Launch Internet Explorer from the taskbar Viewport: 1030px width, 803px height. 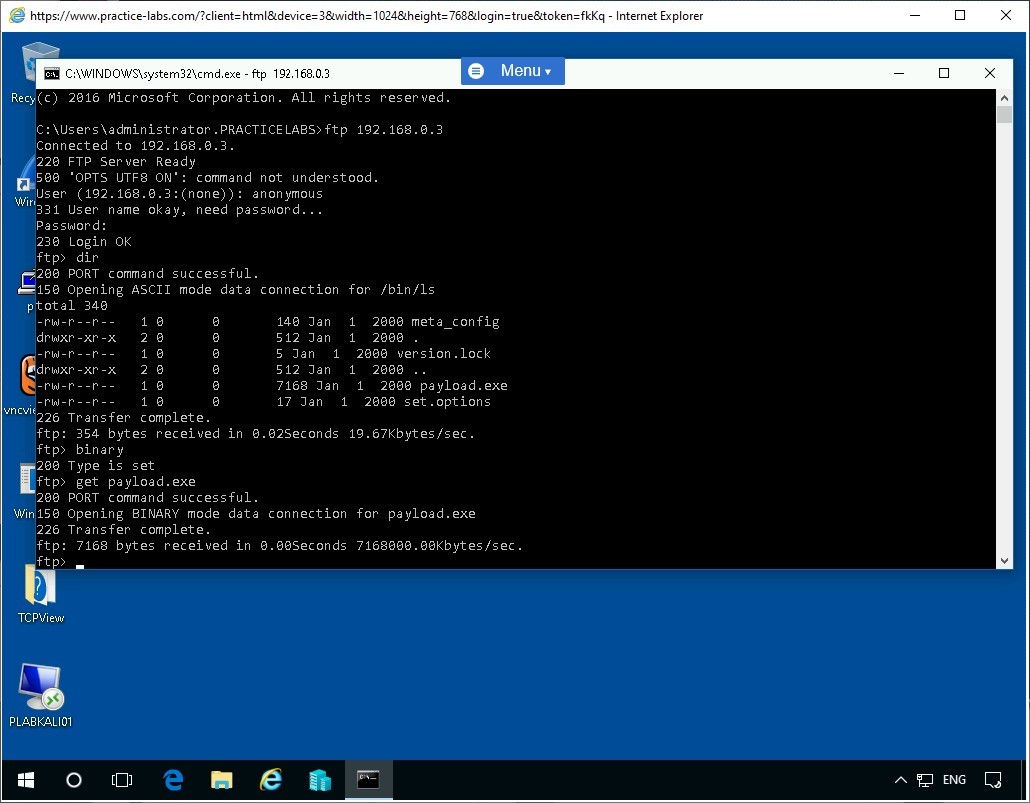point(271,780)
